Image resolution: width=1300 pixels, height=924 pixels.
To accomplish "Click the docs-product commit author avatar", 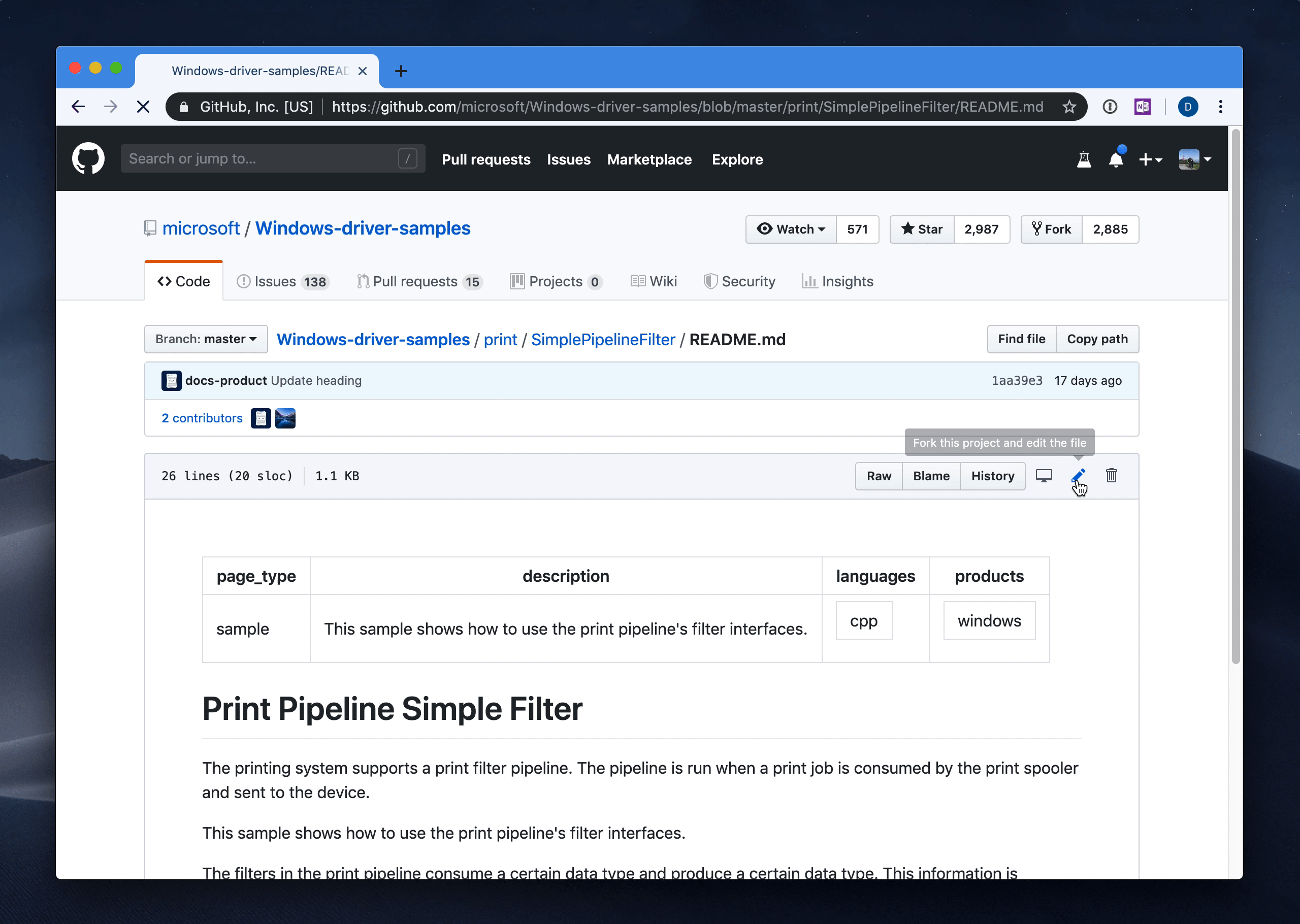I will 171,381.
